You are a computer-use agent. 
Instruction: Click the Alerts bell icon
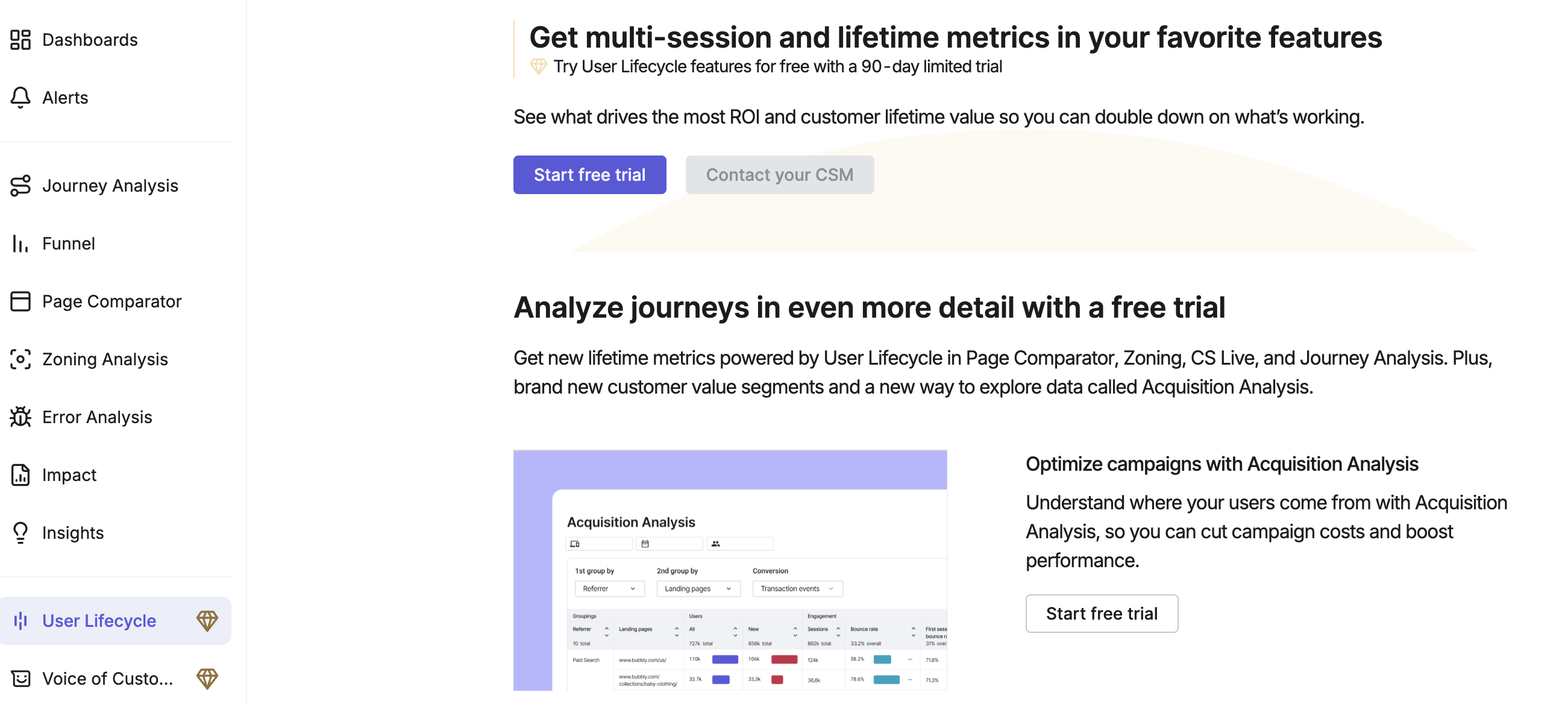pos(20,98)
